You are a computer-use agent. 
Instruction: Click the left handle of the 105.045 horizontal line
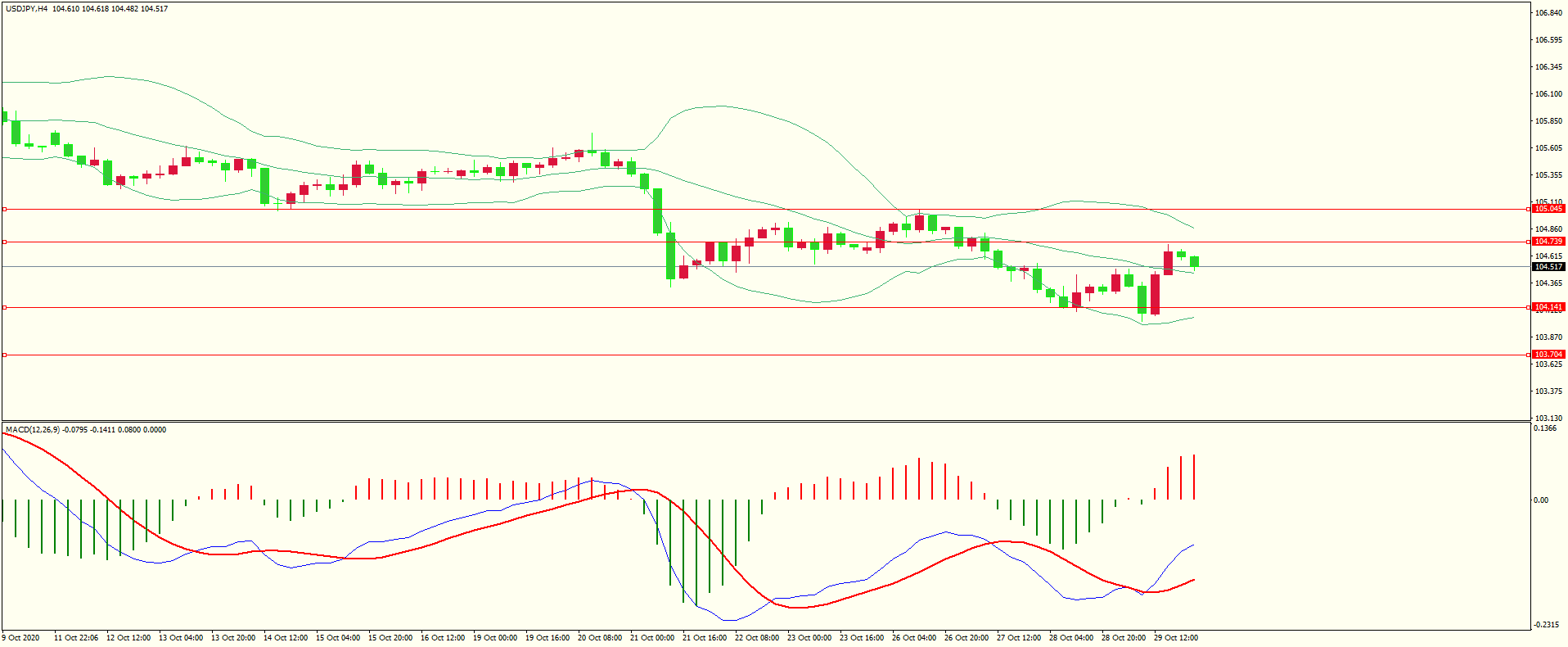coord(4,209)
